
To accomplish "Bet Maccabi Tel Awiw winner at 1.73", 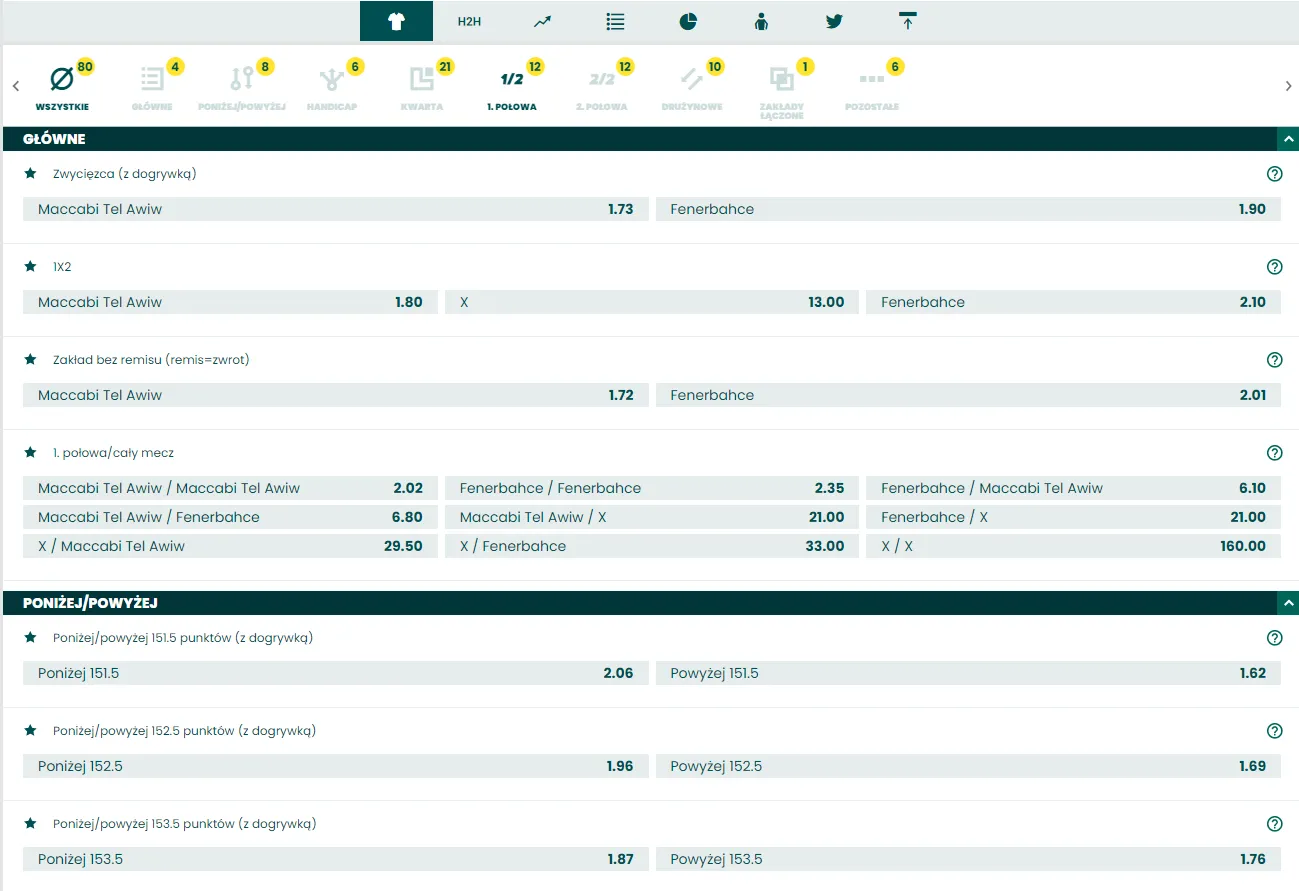I will click(336, 209).
